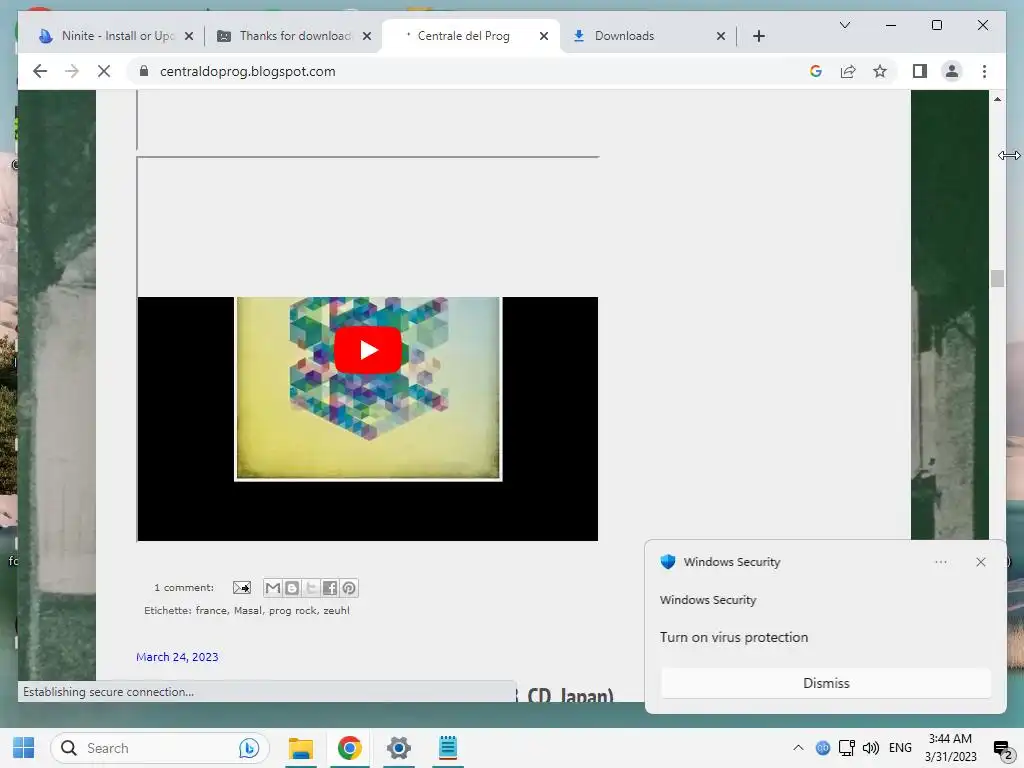The height and width of the screenshot is (768, 1024).
Task: Close the Centrale del Prog tab
Action: coord(543,36)
